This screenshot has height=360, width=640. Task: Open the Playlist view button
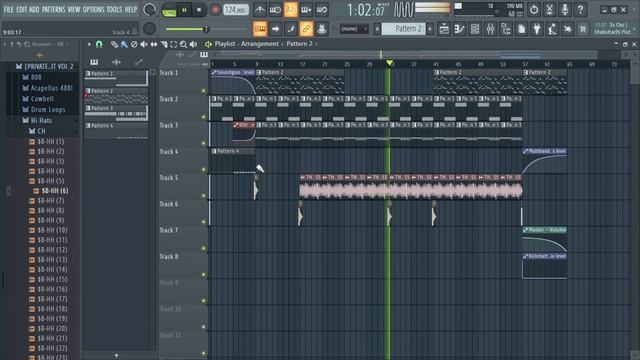pos(444,29)
